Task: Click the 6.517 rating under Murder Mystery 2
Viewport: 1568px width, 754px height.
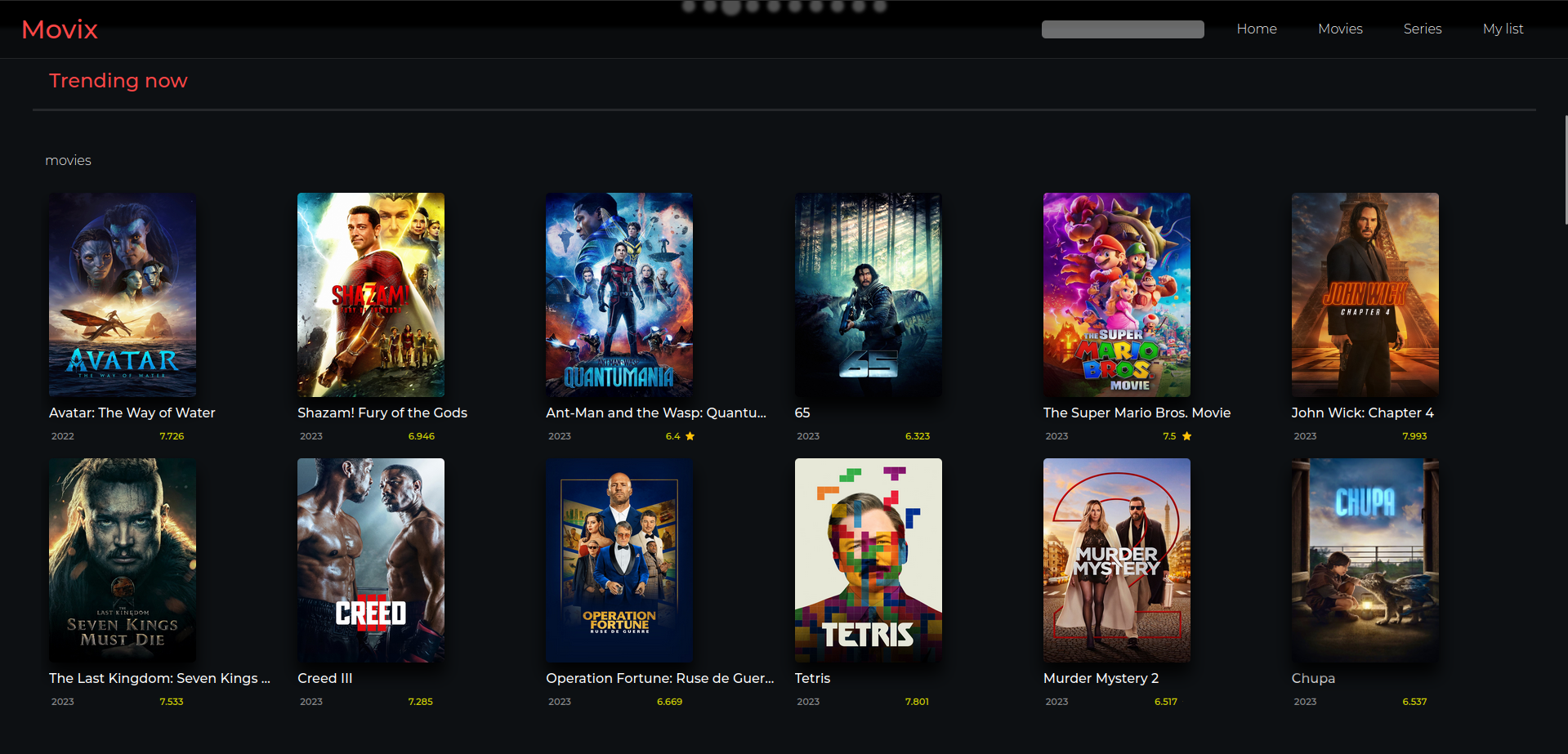Action: (x=1166, y=702)
